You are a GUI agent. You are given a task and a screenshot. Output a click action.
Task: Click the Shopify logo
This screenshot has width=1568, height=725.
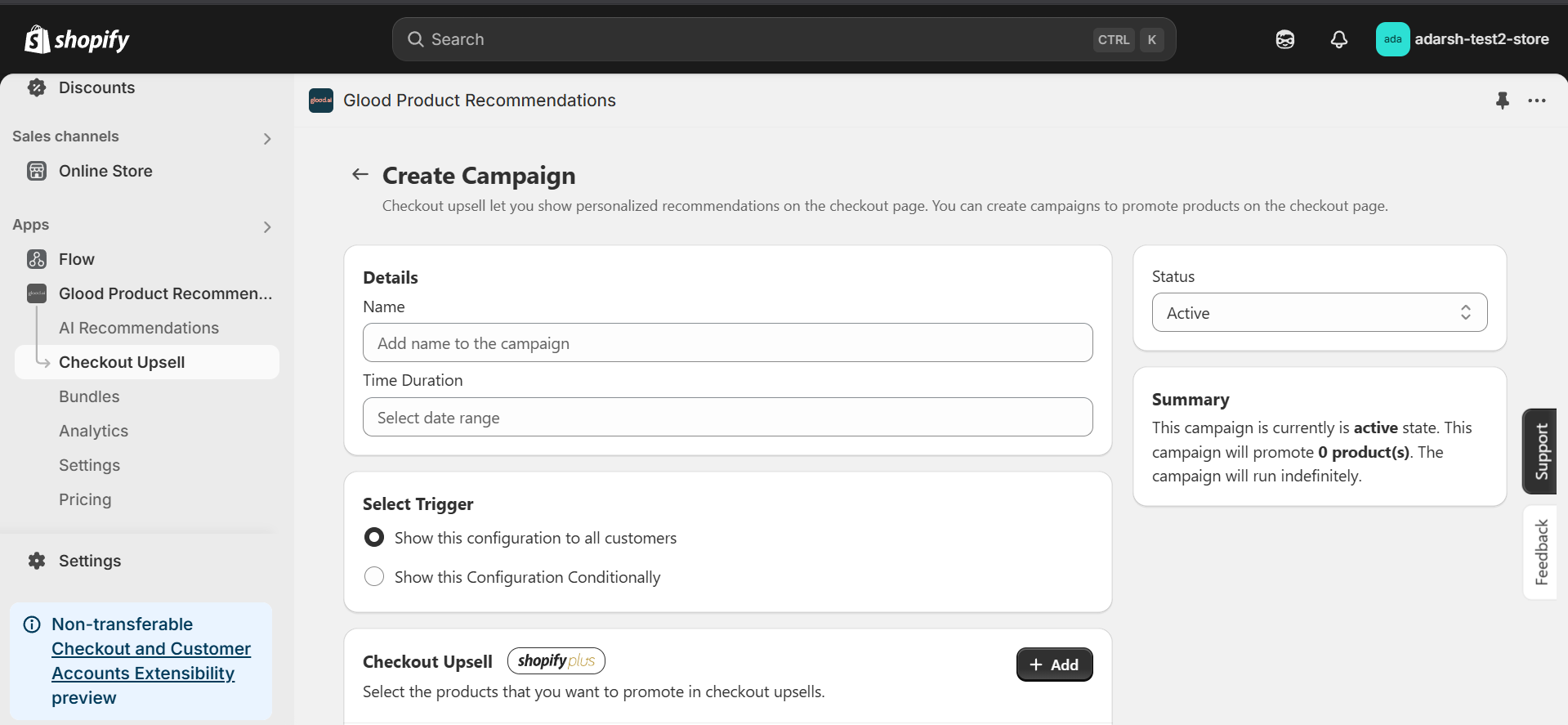[77, 39]
